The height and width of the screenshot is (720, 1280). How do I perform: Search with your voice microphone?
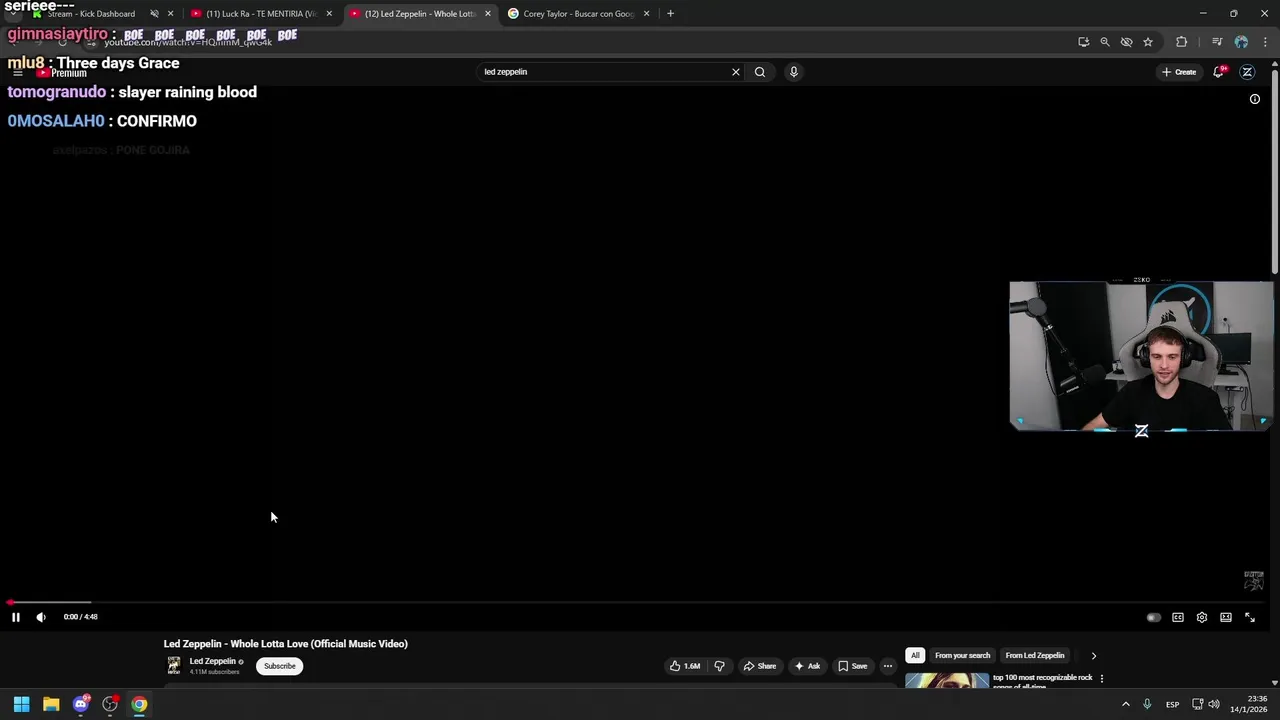click(x=794, y=72)
